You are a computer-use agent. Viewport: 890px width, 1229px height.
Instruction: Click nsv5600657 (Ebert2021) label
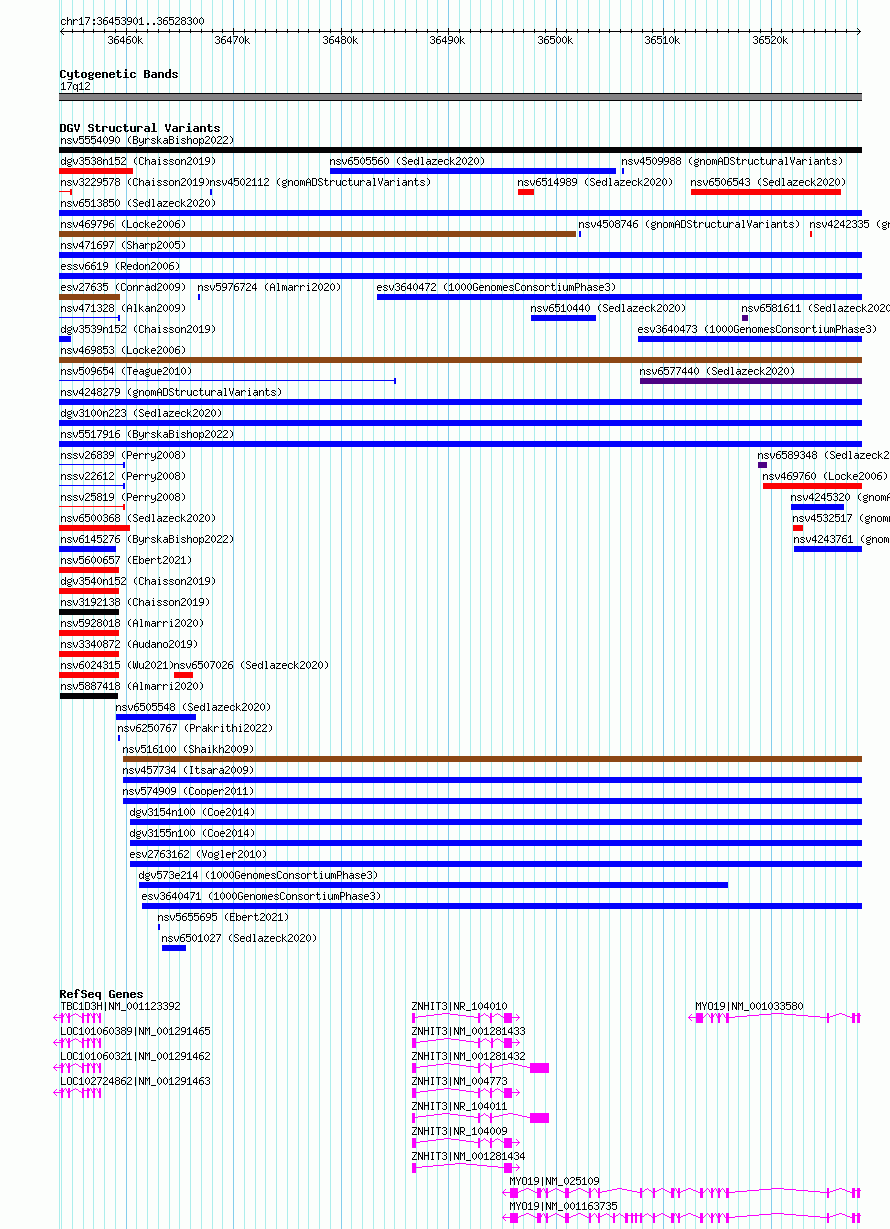tap(125, 560)
